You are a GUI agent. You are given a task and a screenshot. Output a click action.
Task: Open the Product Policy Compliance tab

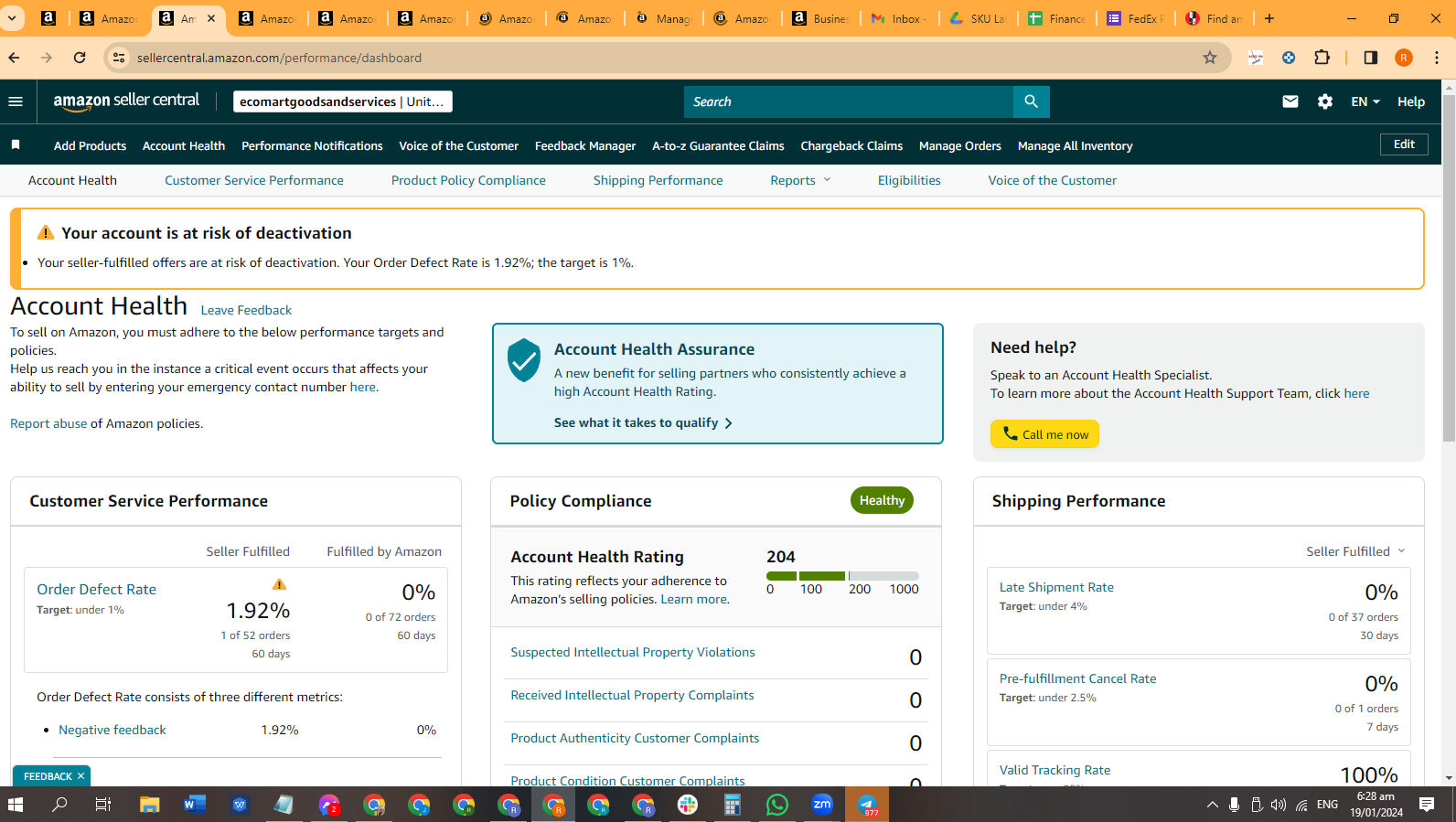tap(468, 180)
